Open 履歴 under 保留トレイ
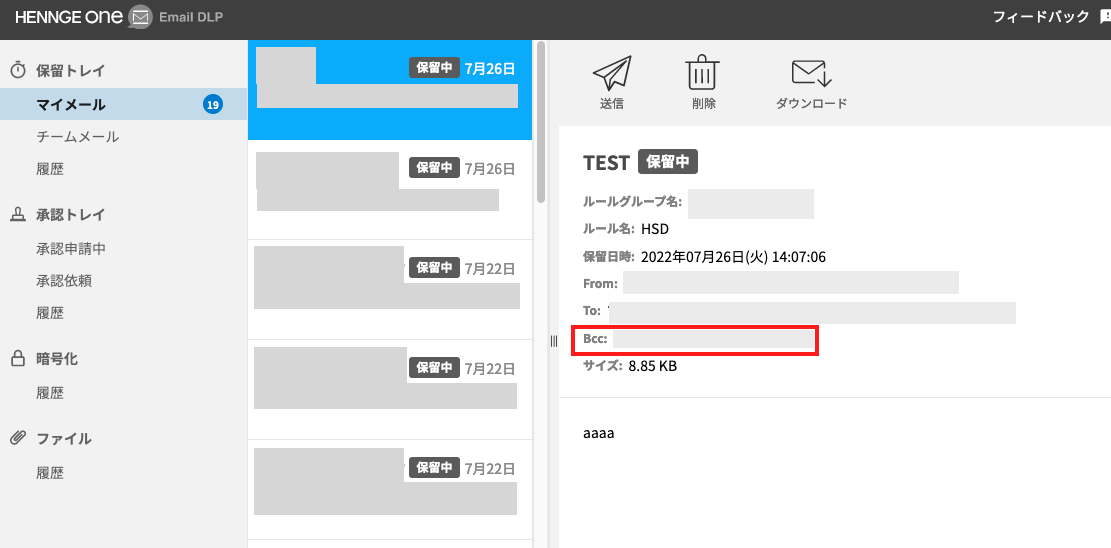The width and height of the screenshot is (1111, 548). [x=50, y=169]
